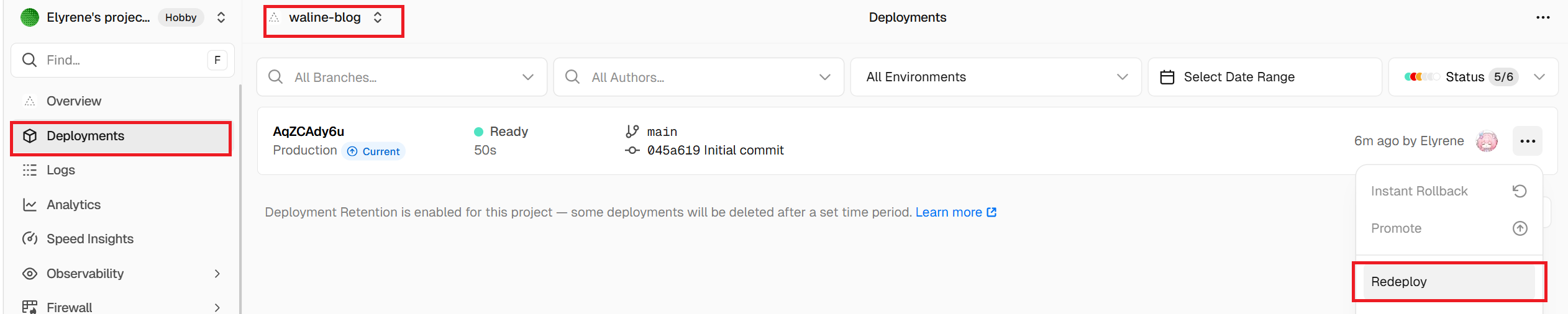
Task: Expand the Firewall submenu arrow
Action: (217, 307)
